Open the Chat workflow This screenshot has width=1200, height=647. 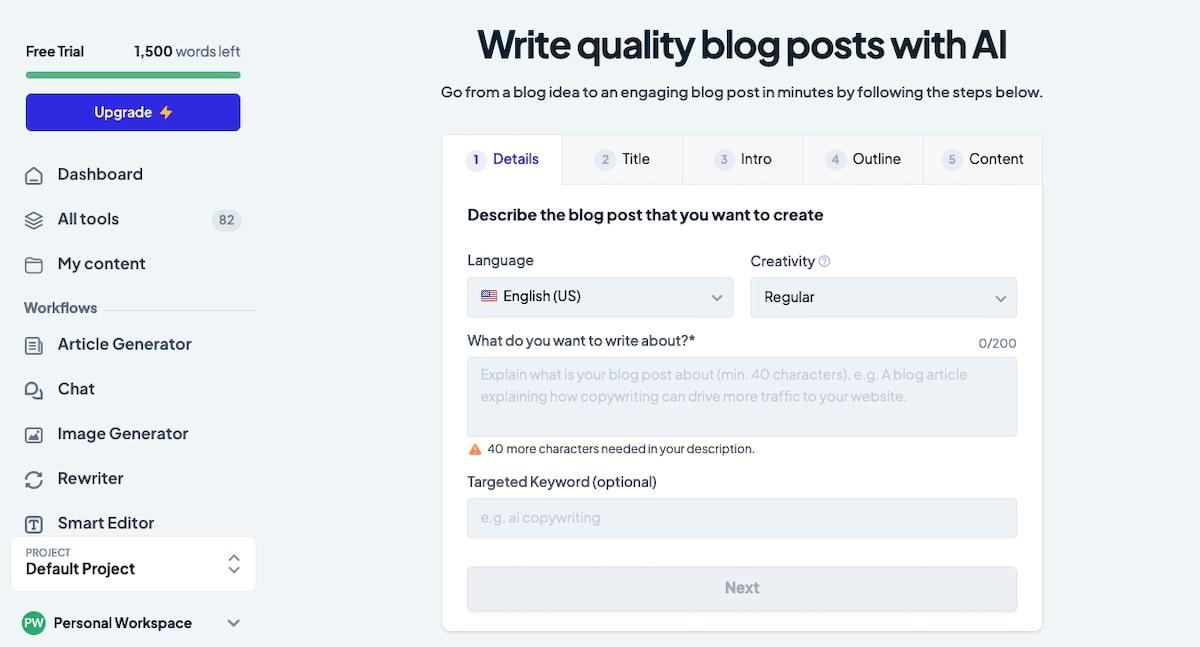pyautogui.click(x=76, y=389)
